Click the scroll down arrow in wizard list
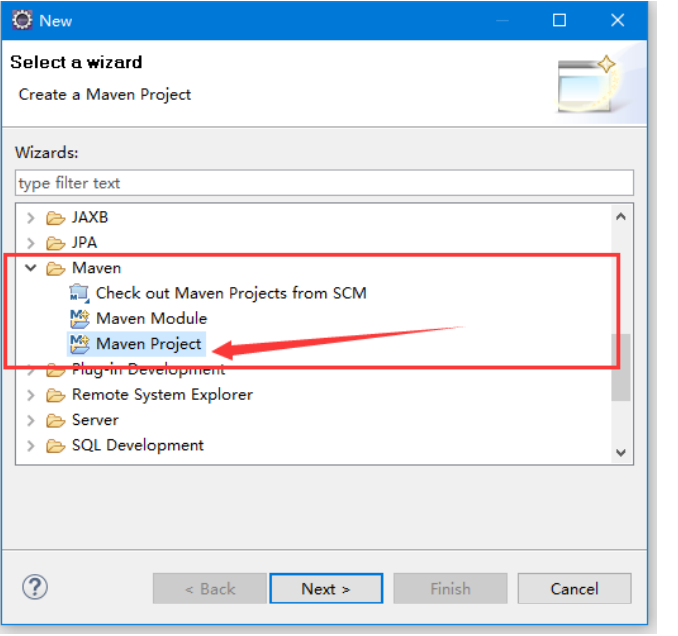The height and width of the screenshot is (636, 678). pyautogui.click(x=621, y=453)
